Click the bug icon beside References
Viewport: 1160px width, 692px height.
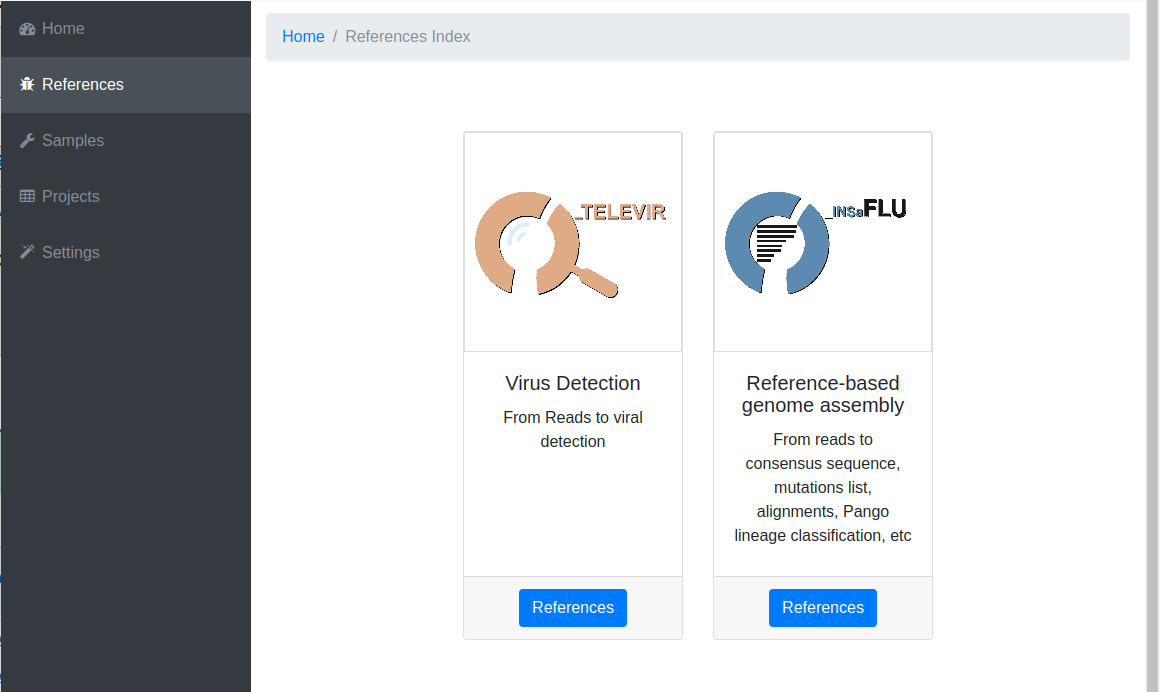(27, 84)
